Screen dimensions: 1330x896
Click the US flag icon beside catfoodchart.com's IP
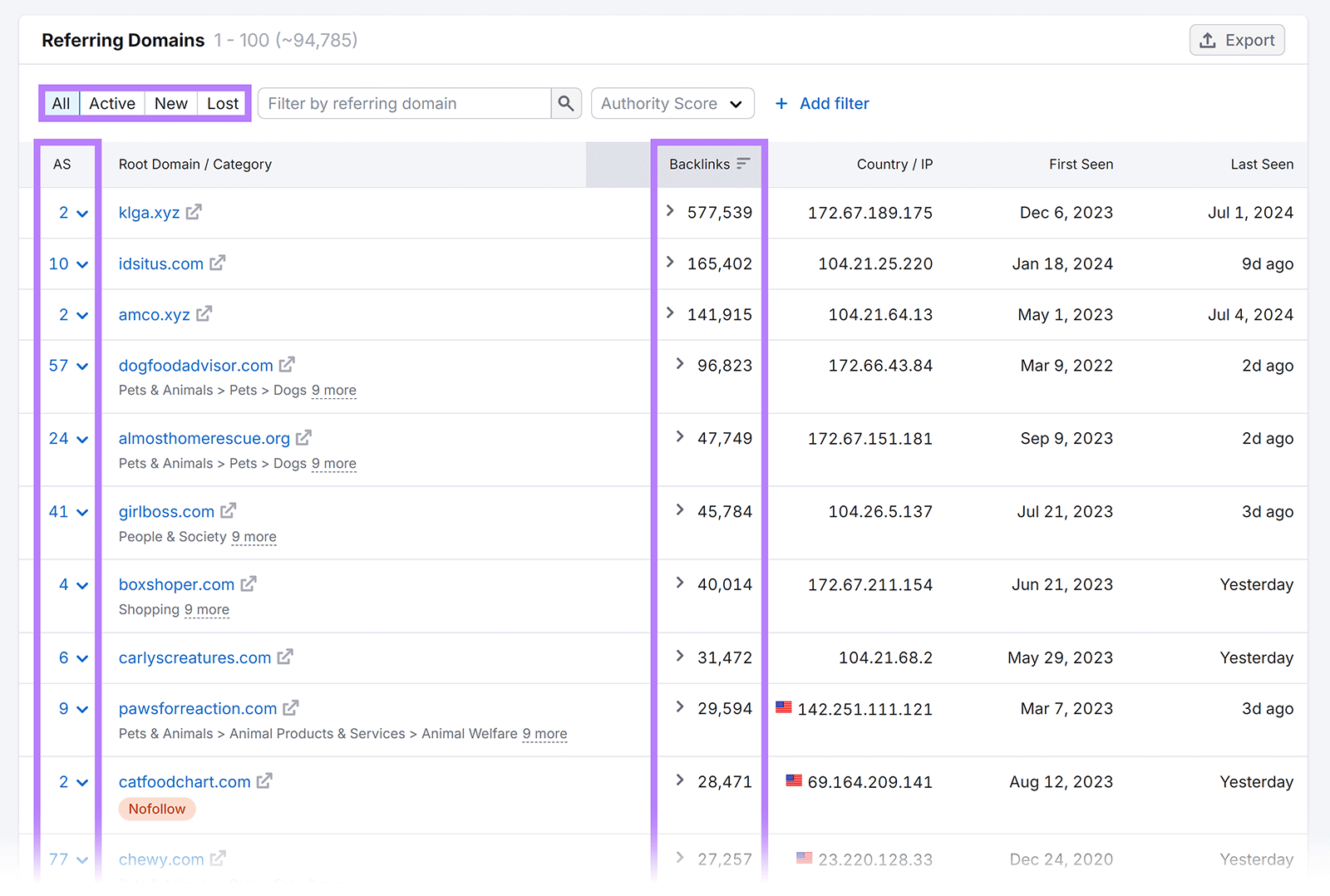[794, 780]
